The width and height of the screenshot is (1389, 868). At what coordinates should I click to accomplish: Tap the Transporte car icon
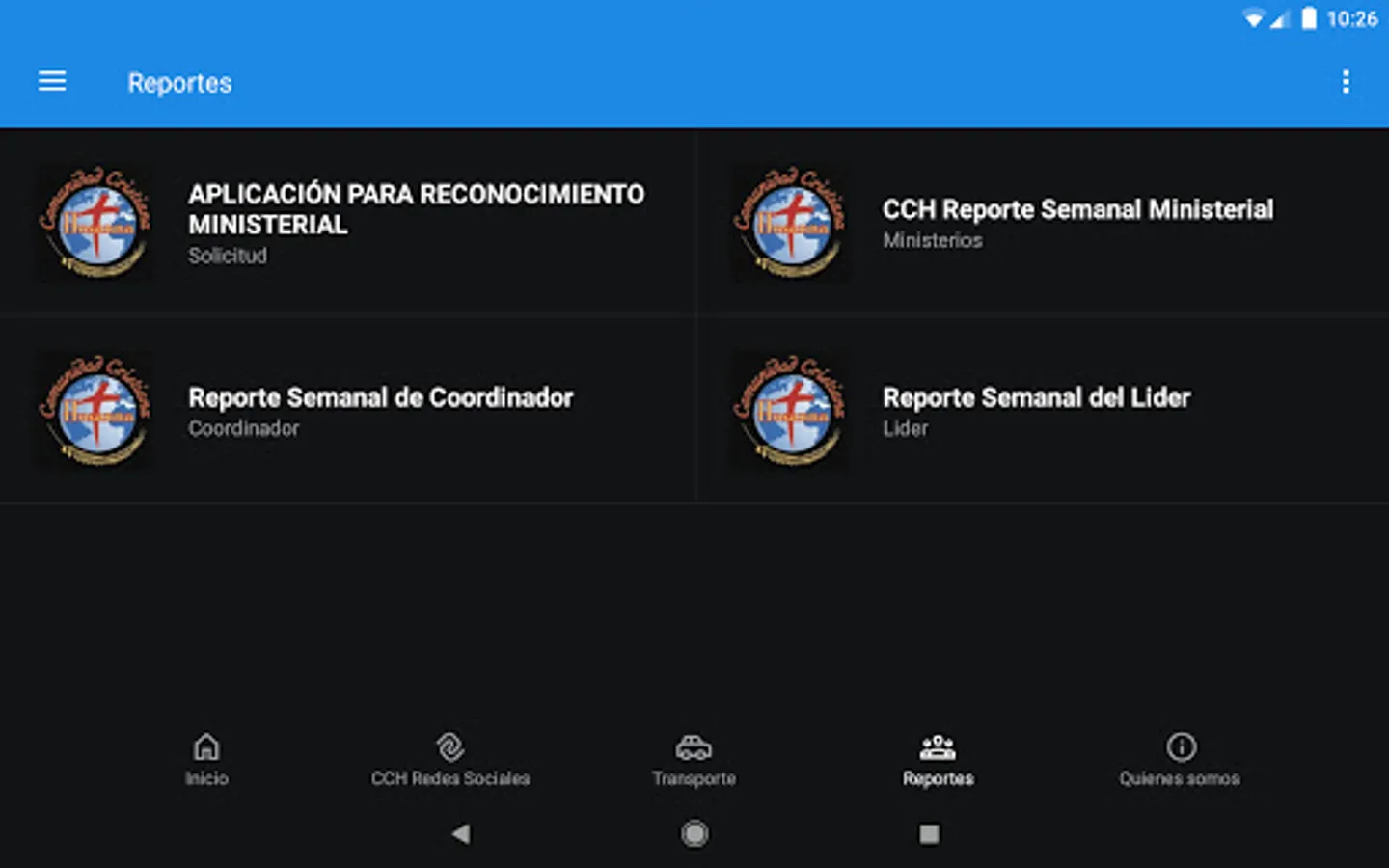coord(694,748)
